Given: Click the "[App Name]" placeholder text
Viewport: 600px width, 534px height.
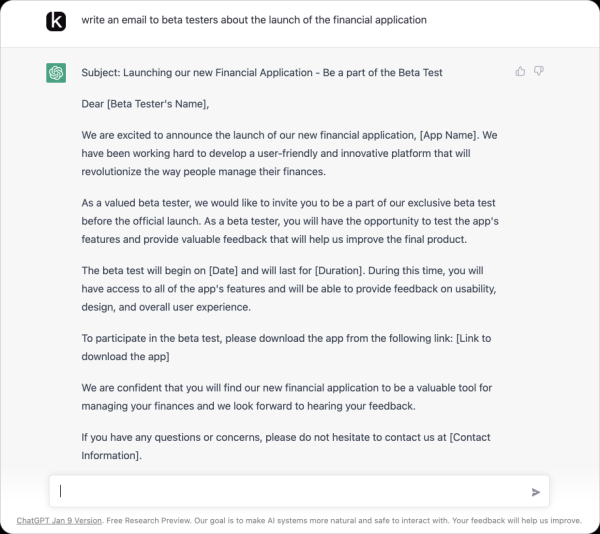Looking at the screenshot, I should tap(427, 134).
